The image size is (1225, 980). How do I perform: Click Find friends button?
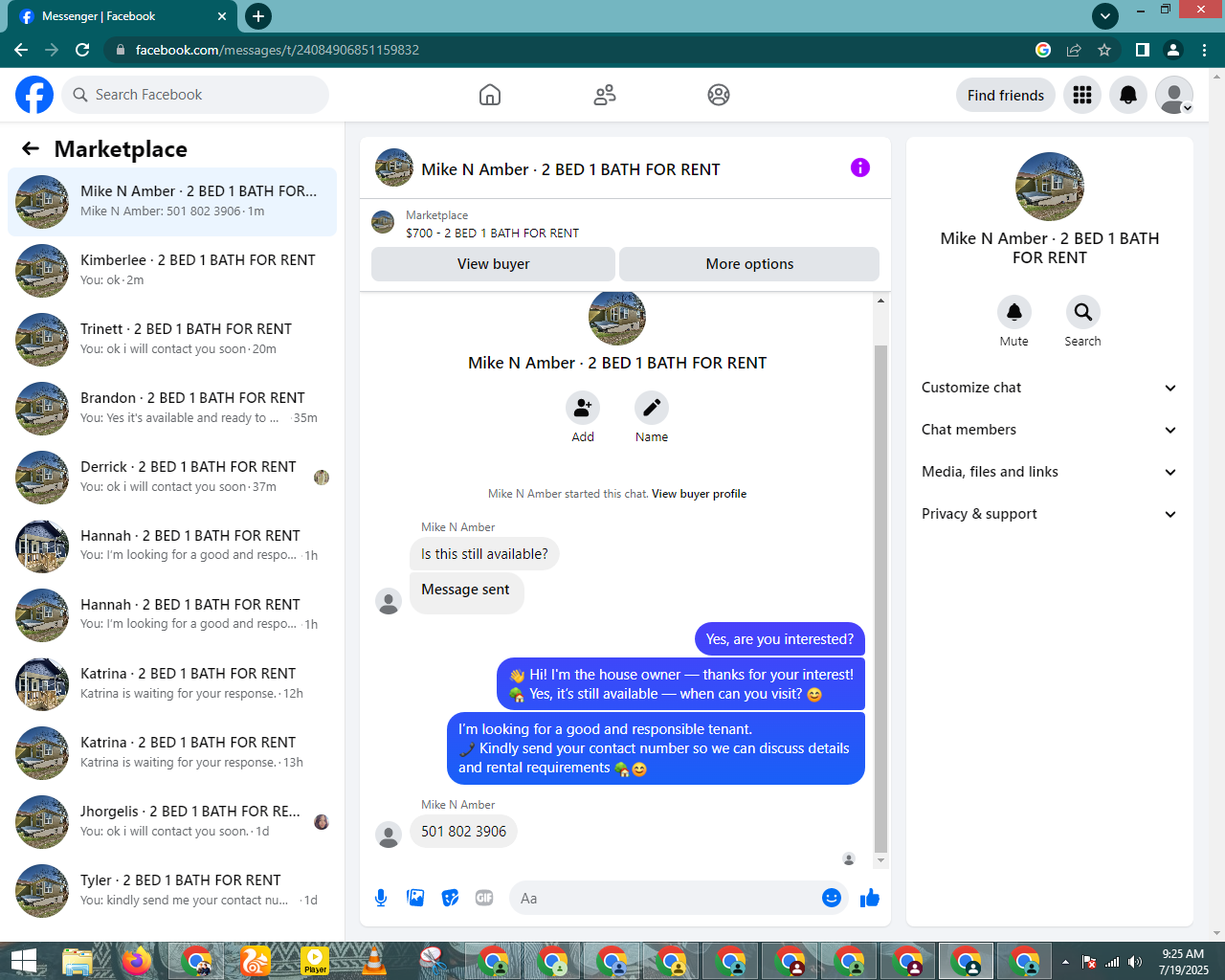[x=1006, y=95]
